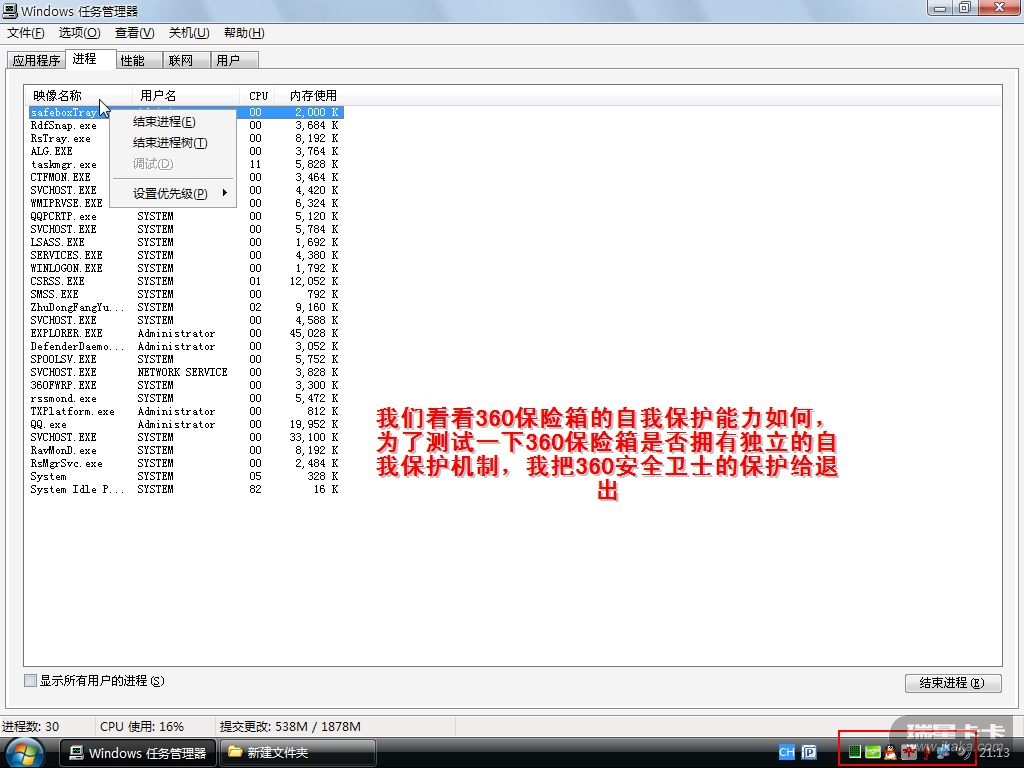The height and width of the screenshot is (768, 1024).
Task: Select the EXPLORER.EXE process row
Action: click(x=185, y=333)
